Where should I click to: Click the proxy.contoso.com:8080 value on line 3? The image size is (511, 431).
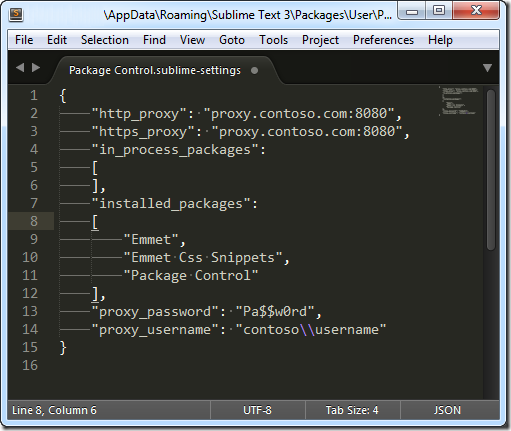[x=307, y=132]
